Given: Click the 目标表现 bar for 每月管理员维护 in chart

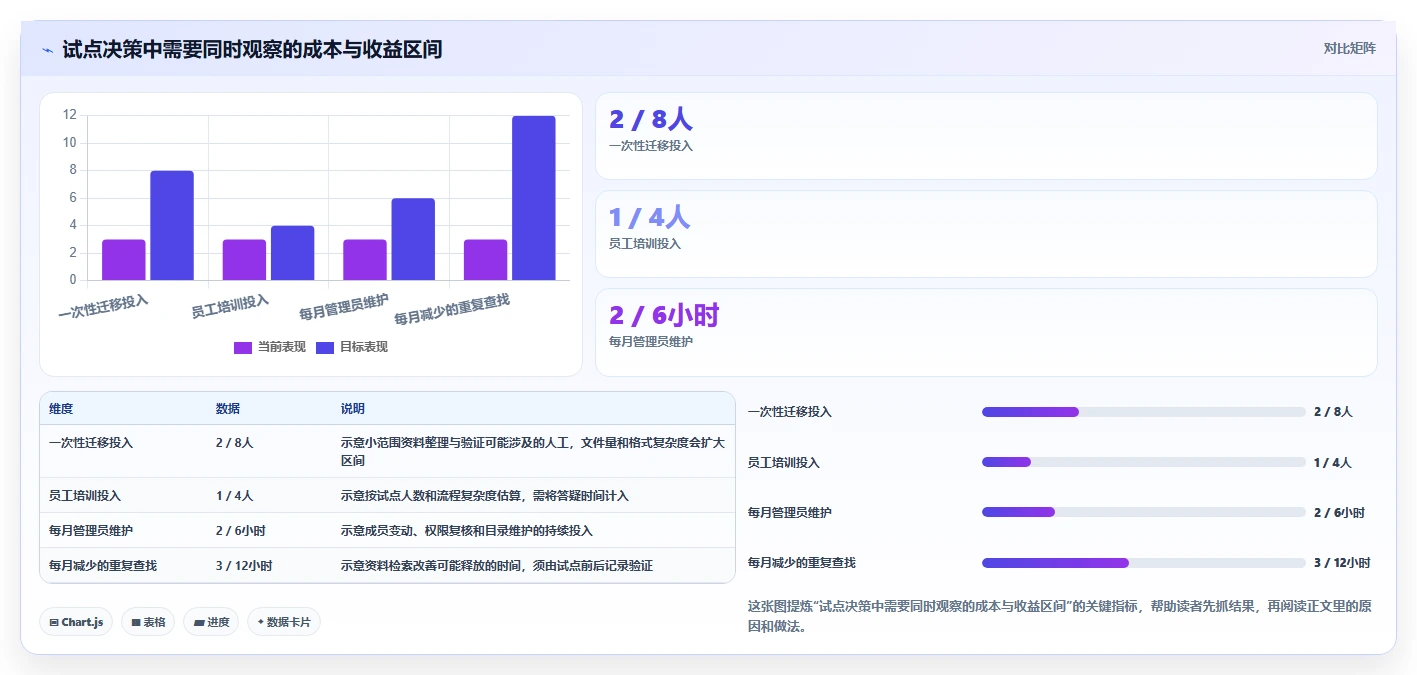Looking at the screenshot, I should click(x=413, y=239).
